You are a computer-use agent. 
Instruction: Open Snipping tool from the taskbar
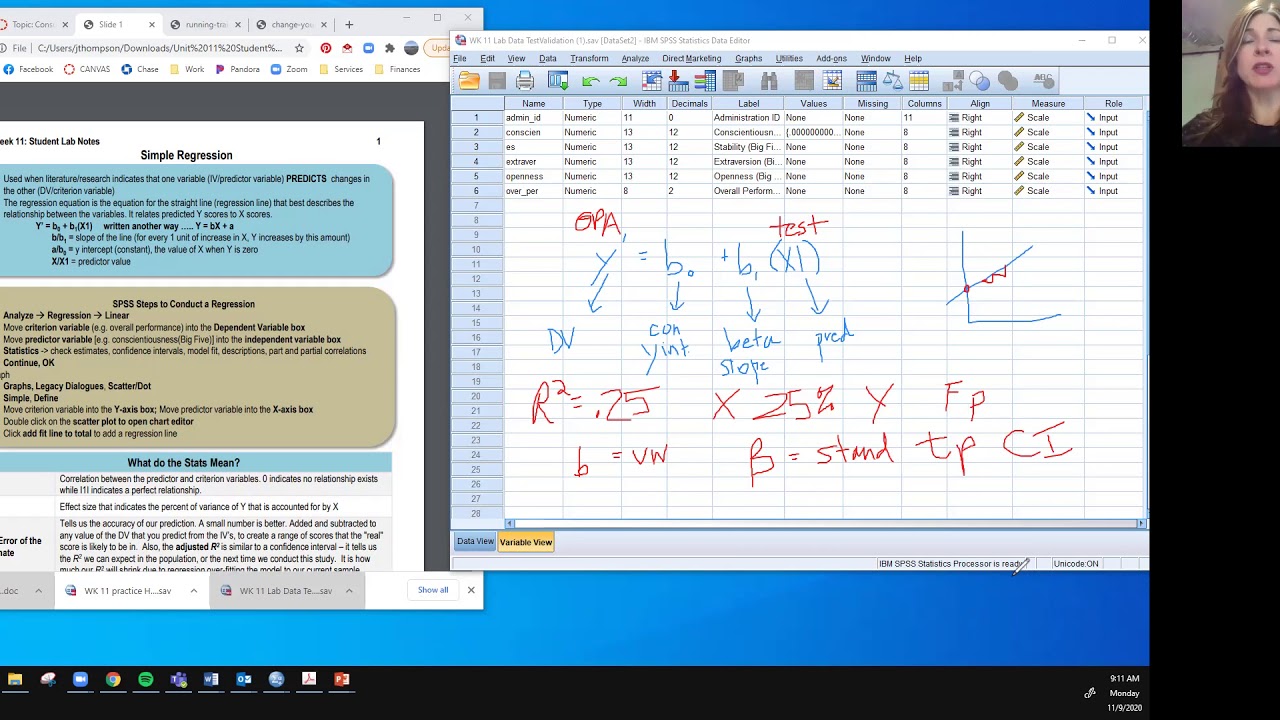pyautogui.click(x=48, y=680)
